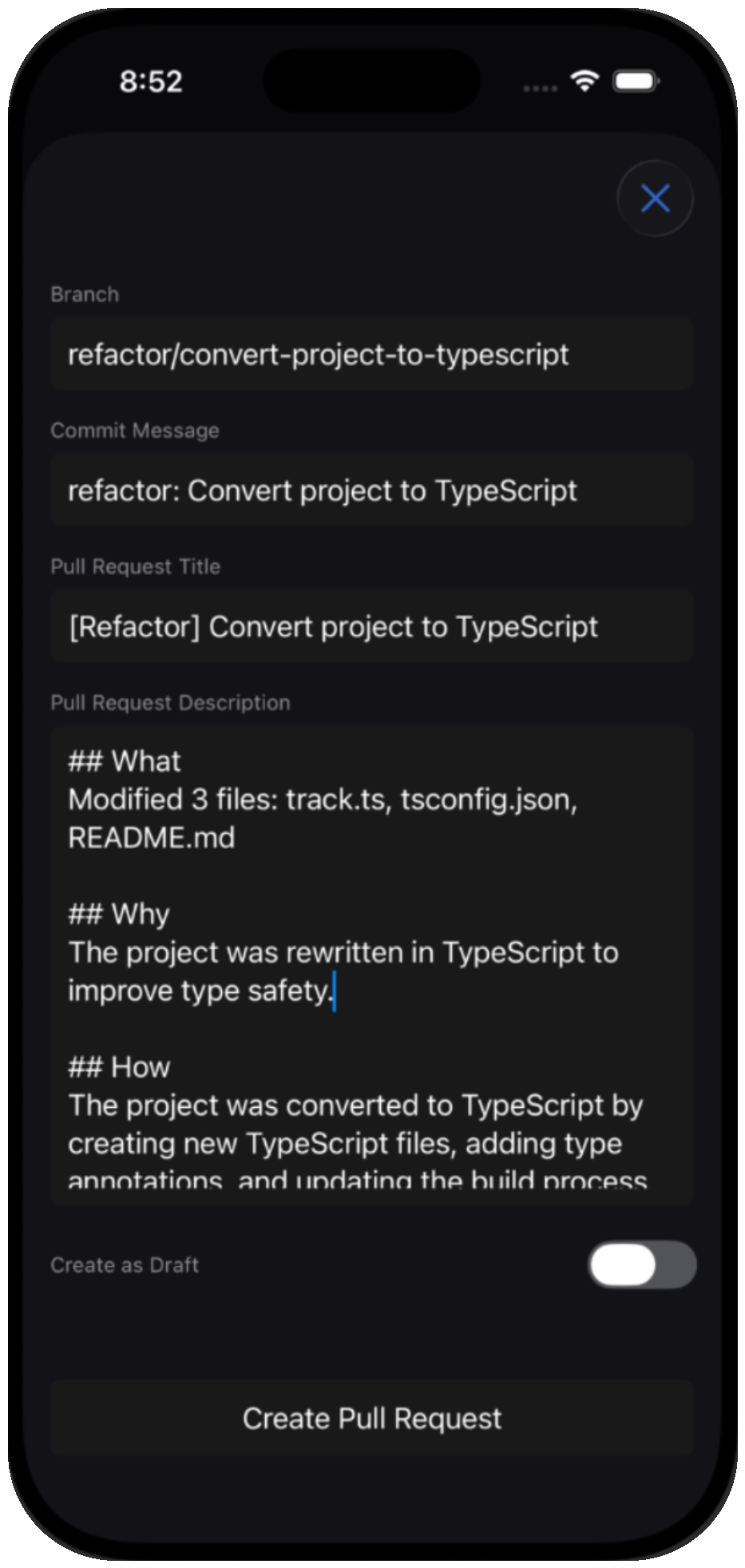The image size is (745, 1568).
Task: Tap the Pull Request Description label
Action: [x=170, y=702]
